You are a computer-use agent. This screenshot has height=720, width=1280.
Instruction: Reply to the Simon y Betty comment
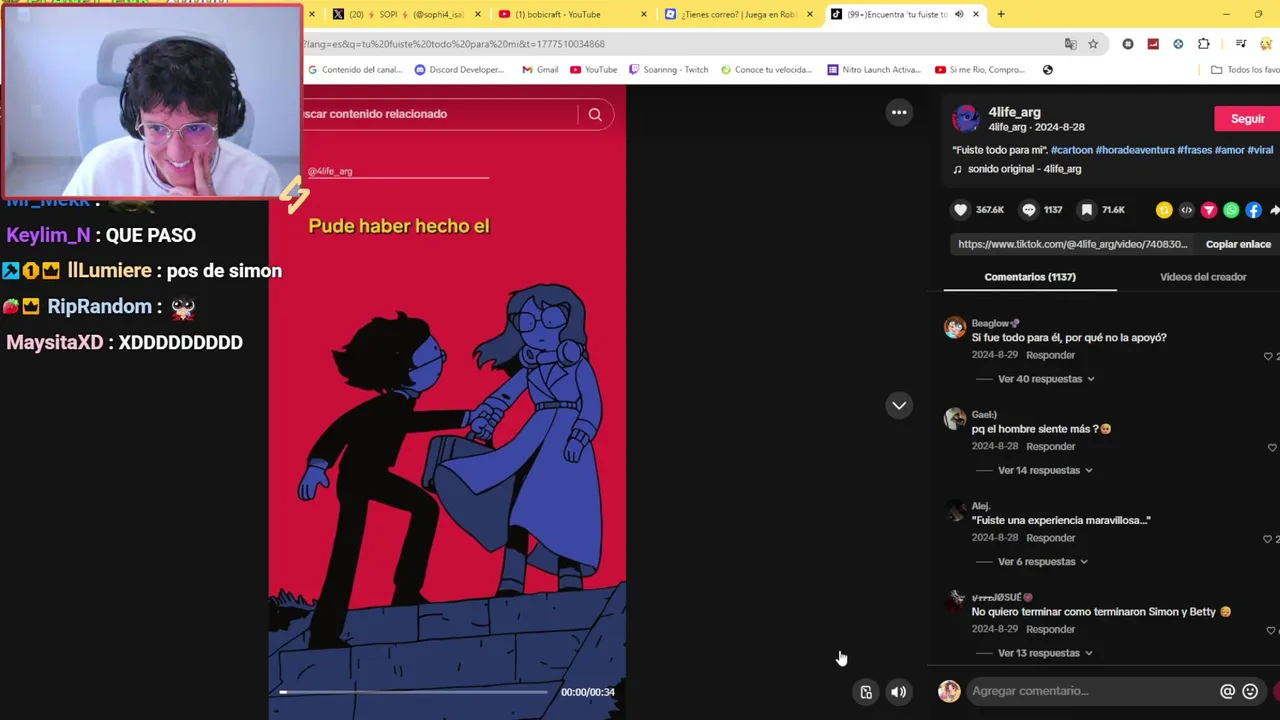tap(1050, 630)
